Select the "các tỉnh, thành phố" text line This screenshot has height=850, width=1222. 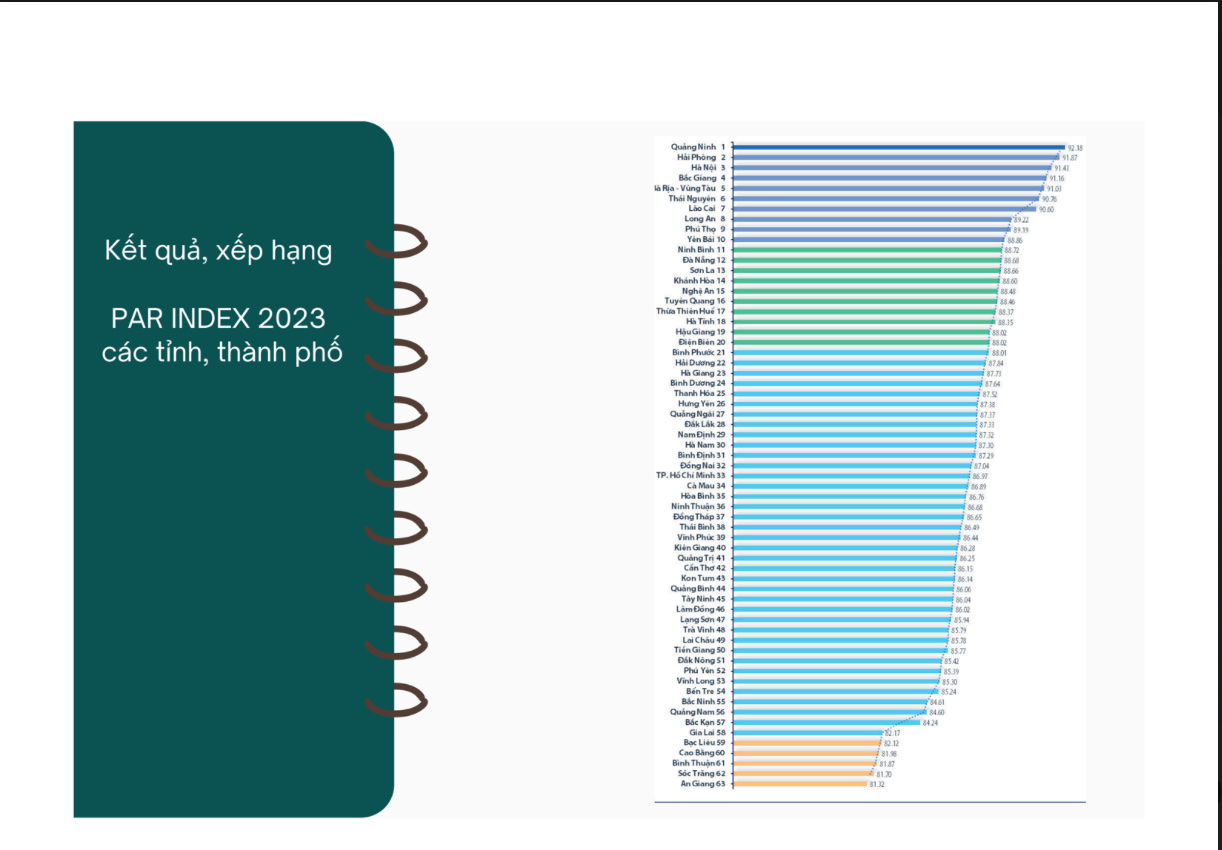(221, 353)
